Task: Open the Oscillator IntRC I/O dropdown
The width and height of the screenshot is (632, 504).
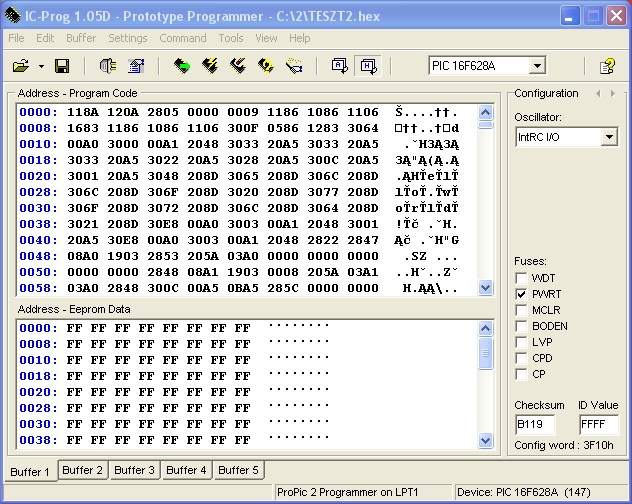Action: (609, 137)
